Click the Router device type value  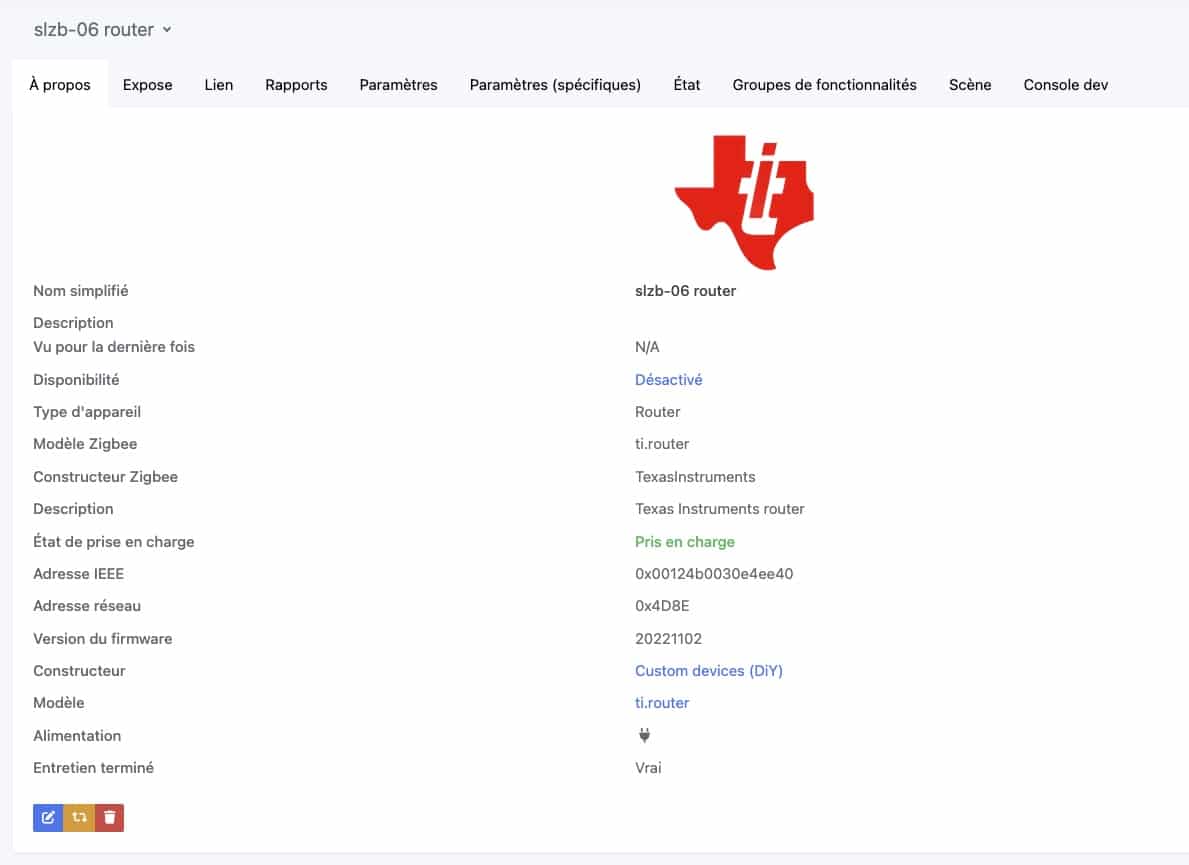tap(657, 412)
